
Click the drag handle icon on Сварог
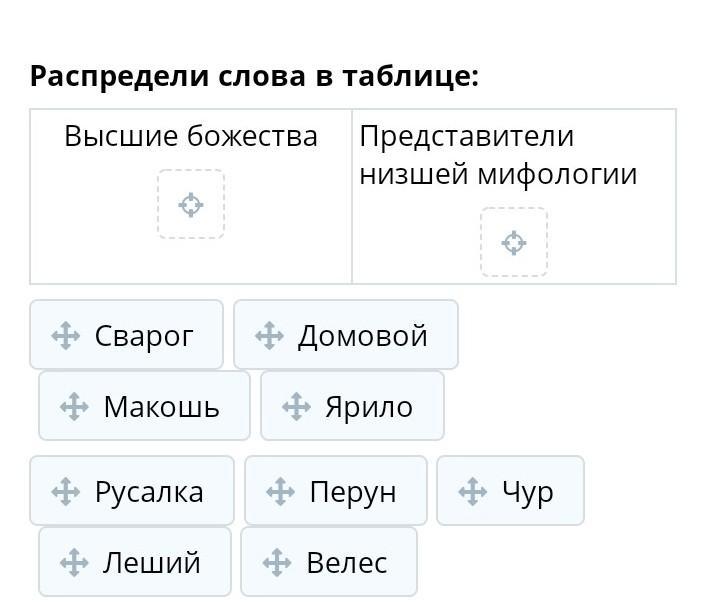coord(65,336)
